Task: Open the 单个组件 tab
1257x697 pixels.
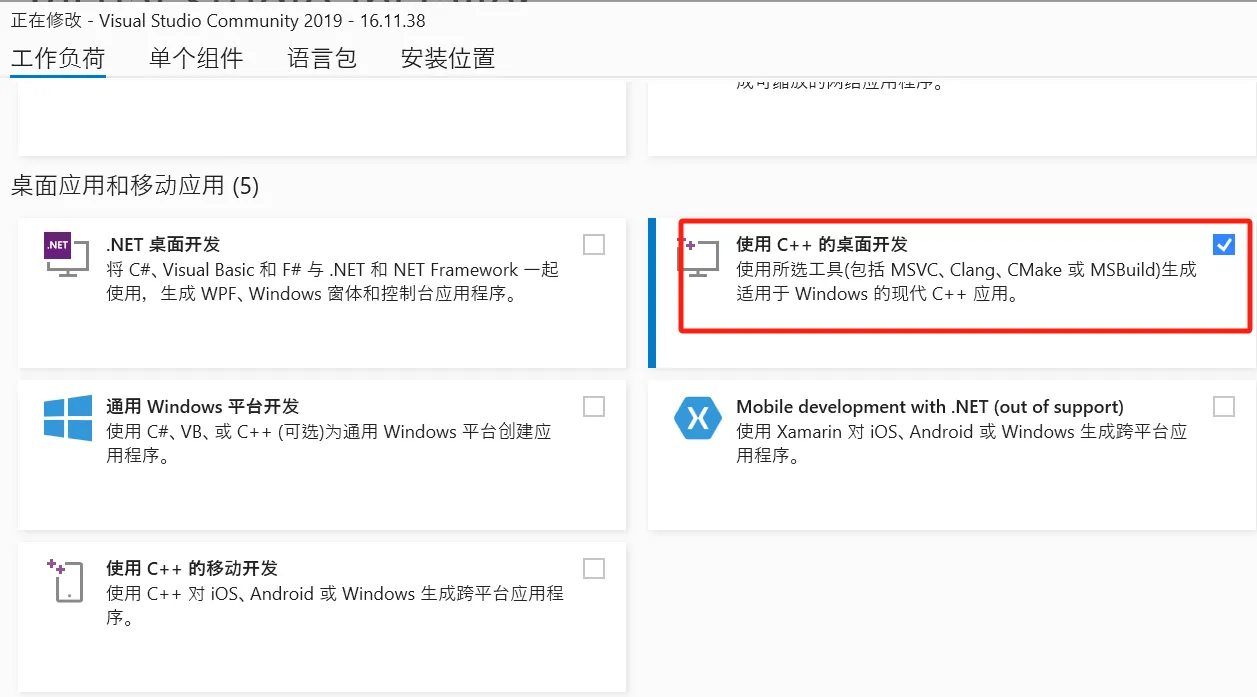Action: (x=196, y=58)
